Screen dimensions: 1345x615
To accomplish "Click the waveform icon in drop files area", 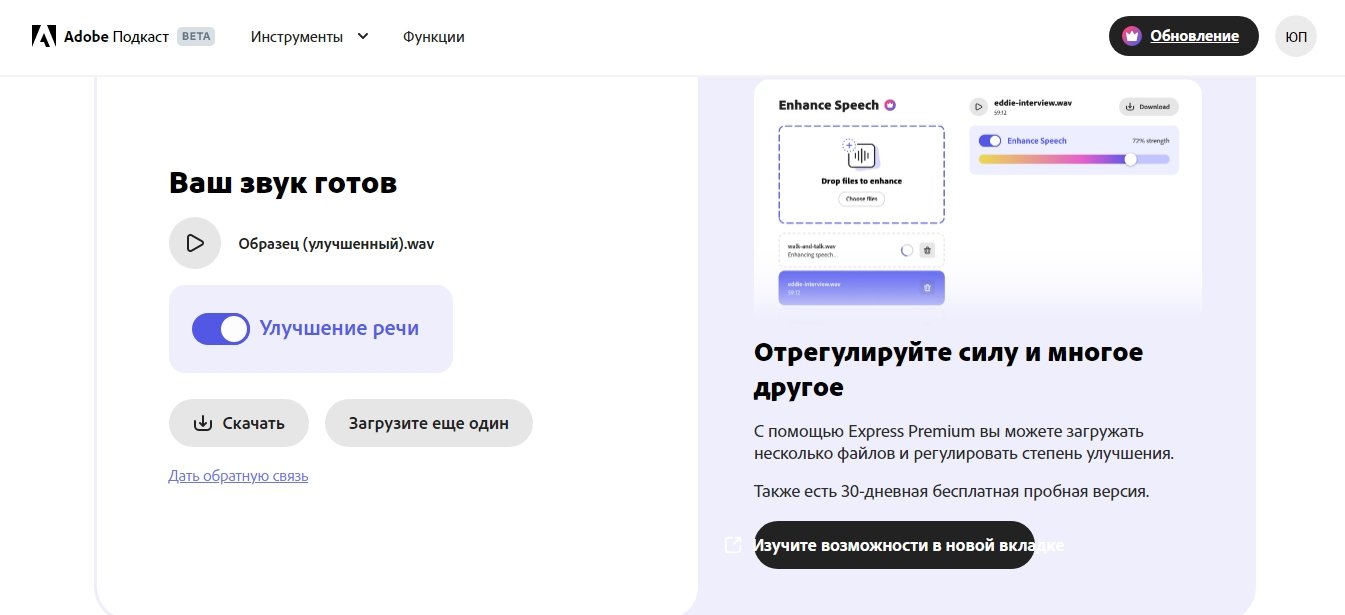I will [x=861, y=155].
